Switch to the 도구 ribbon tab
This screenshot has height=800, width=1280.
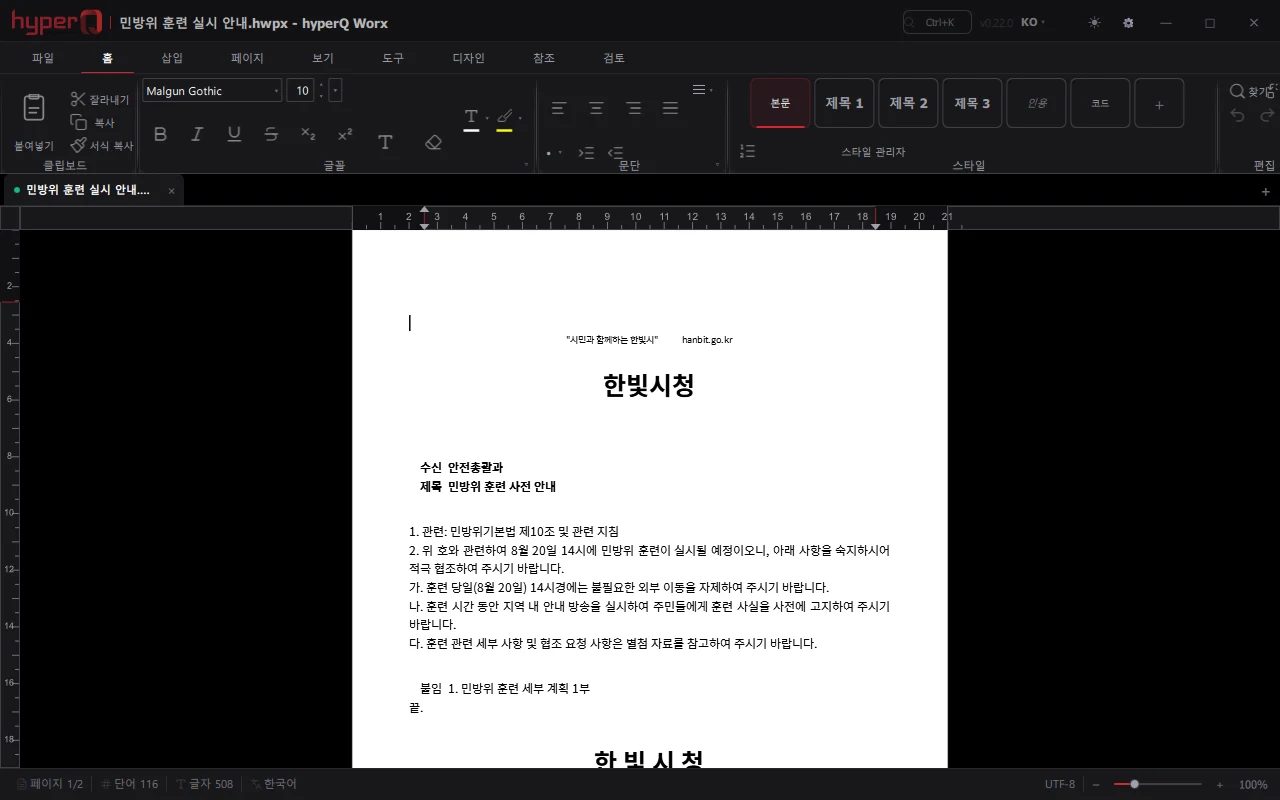coord(393,58)
